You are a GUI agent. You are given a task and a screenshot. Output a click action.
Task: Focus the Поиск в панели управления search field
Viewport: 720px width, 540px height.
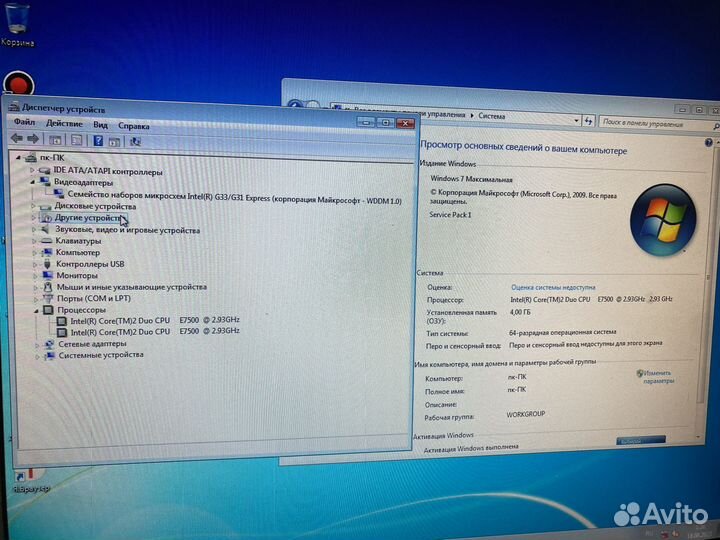pyautogui.click(x=656, y=123)
